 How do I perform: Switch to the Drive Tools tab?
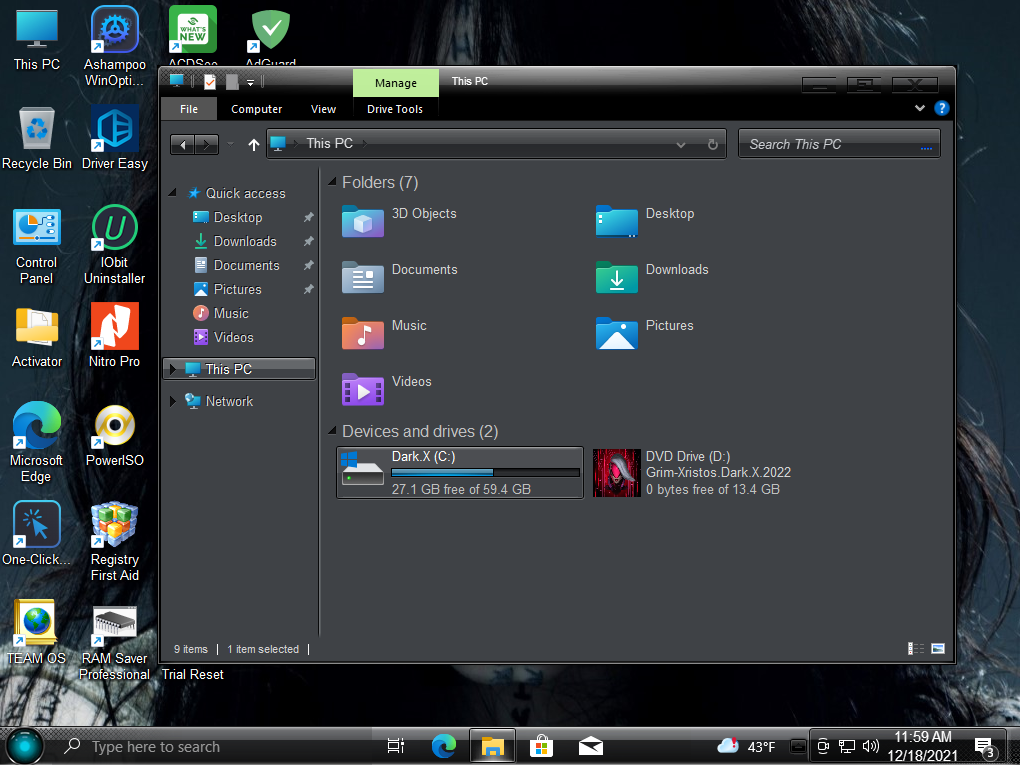[395, 109]
